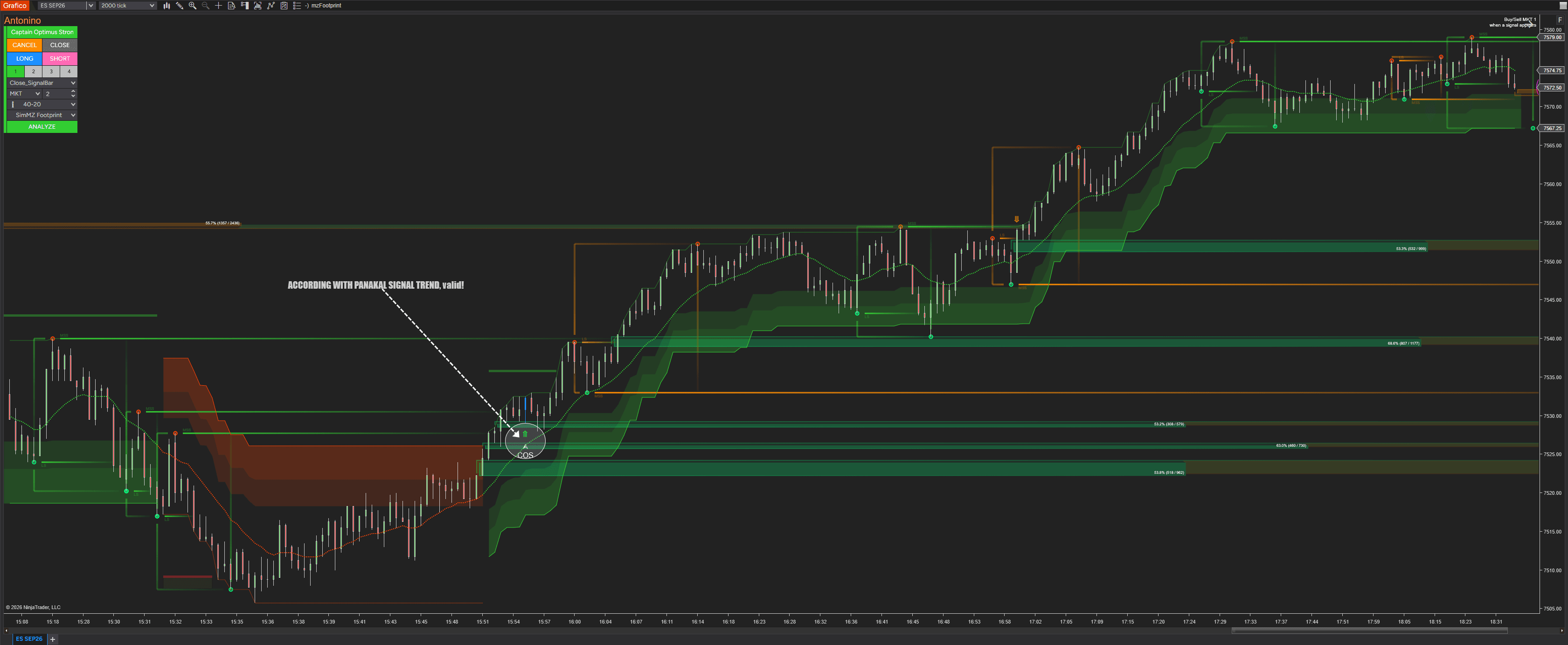Select the crosshair cursor tool
The width and height of the screenshot is (1568, 645).
(x=219, y=6)
